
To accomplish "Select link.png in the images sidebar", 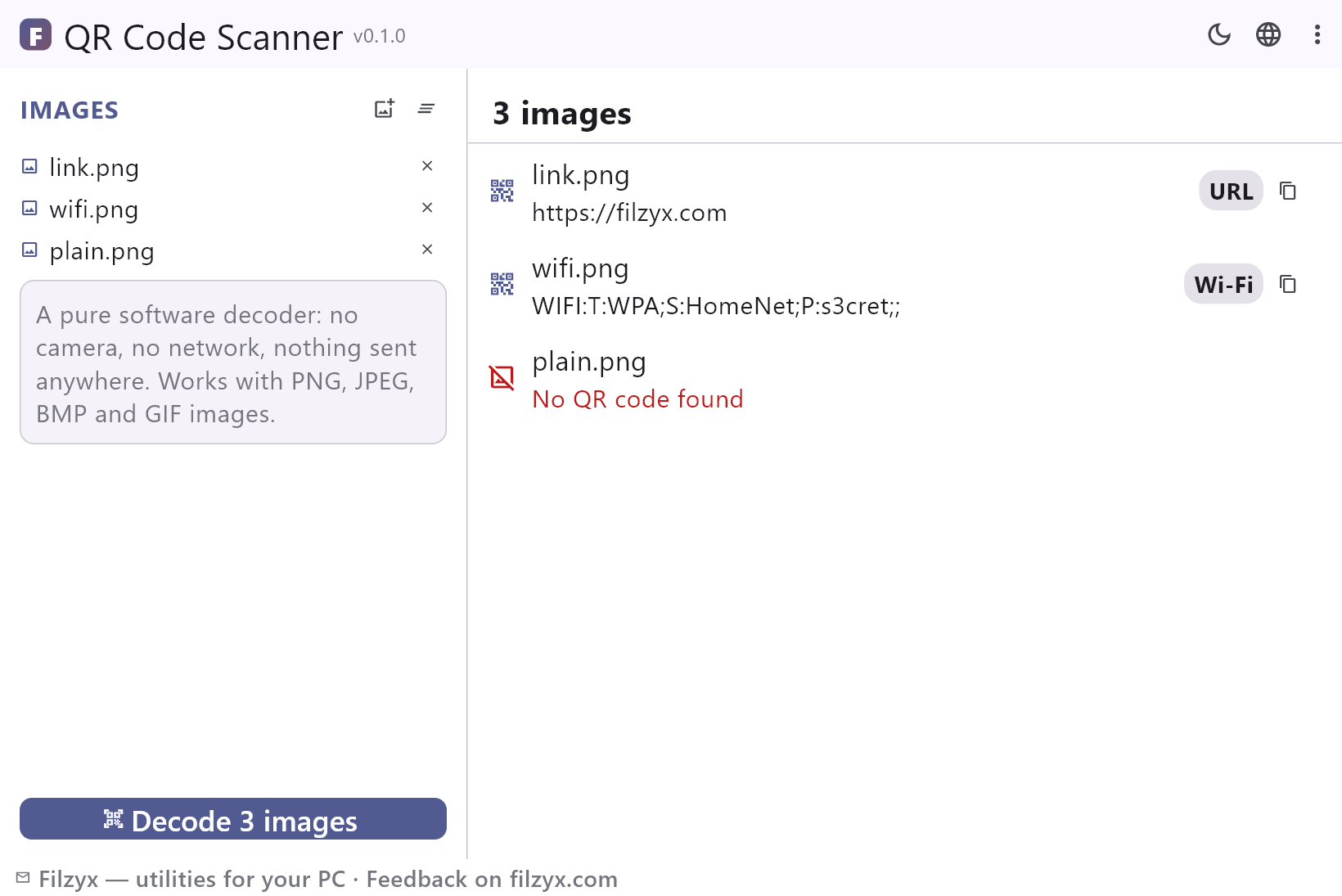I will 232,167.
